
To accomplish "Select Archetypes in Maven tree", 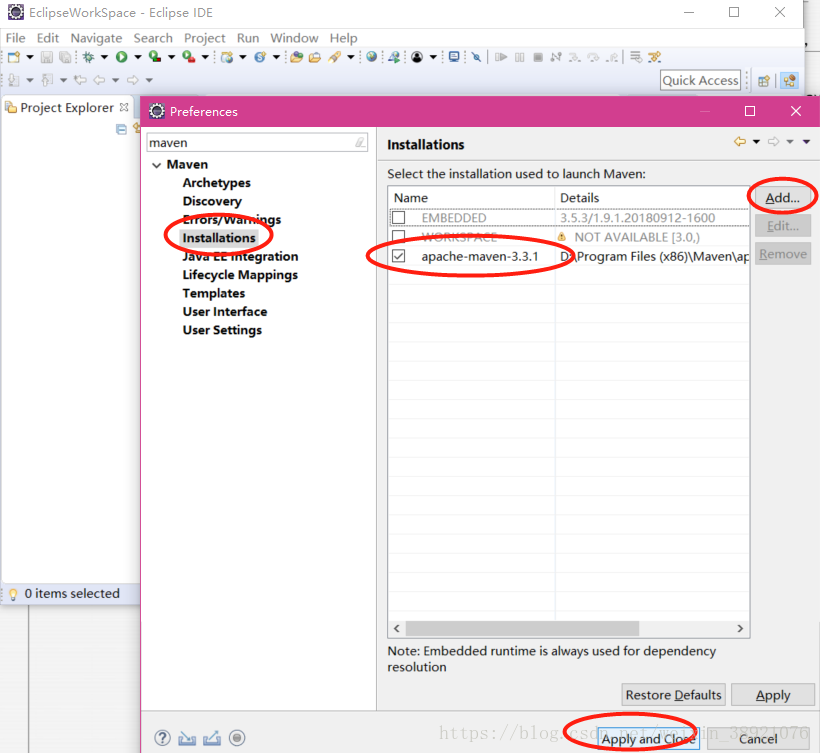I will click(x=217, y=182).
